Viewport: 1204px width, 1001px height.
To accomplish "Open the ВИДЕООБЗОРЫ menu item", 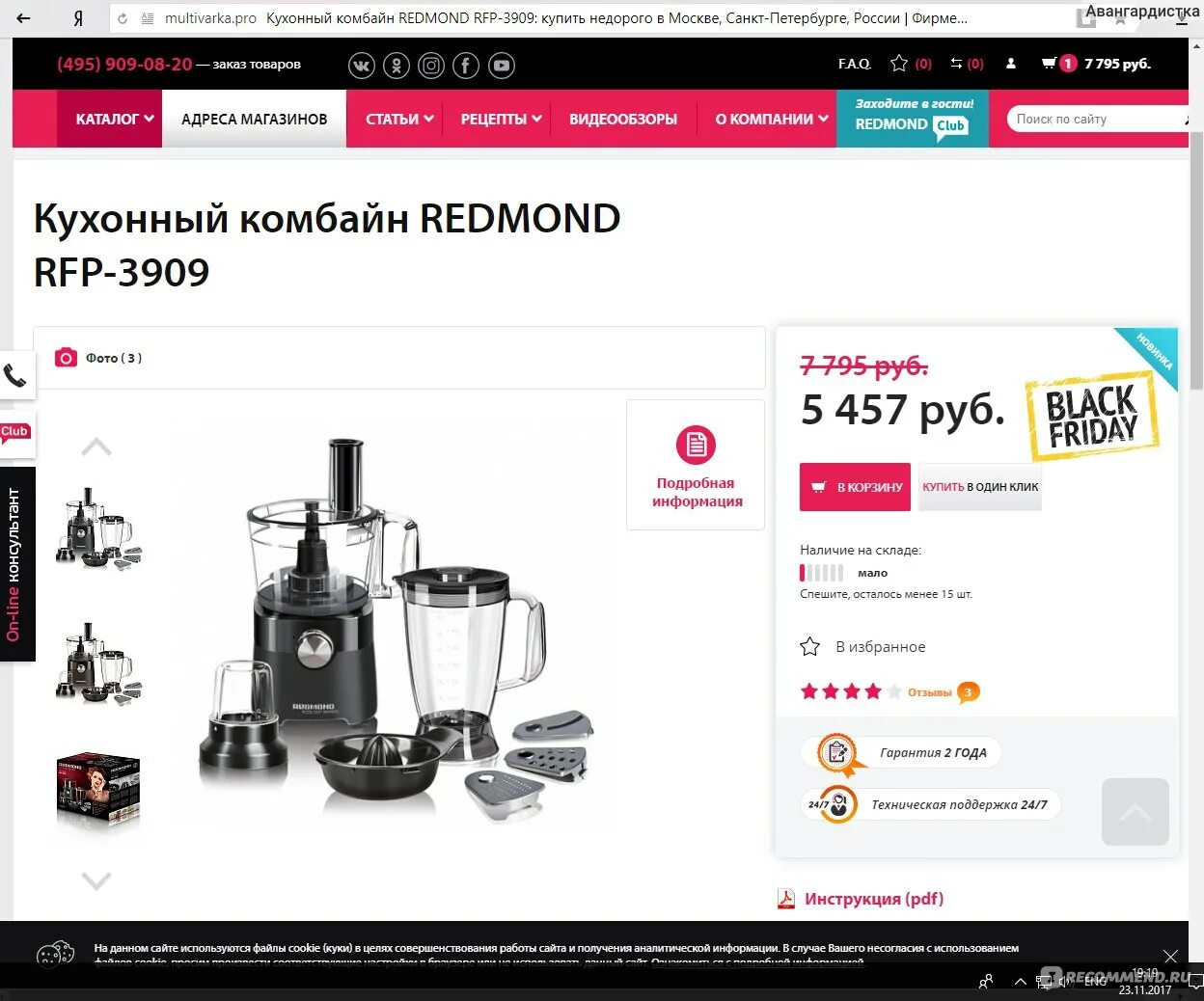I will 623,119.
